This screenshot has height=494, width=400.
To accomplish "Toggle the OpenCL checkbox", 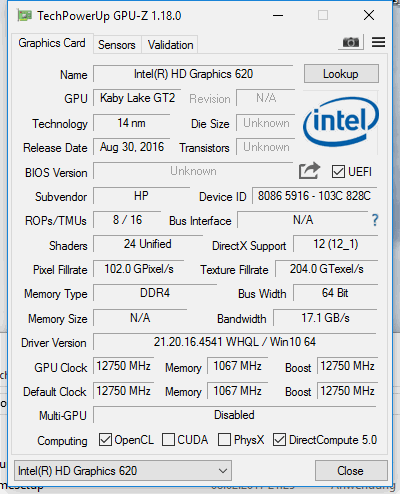I will click(x=105, y=440).
